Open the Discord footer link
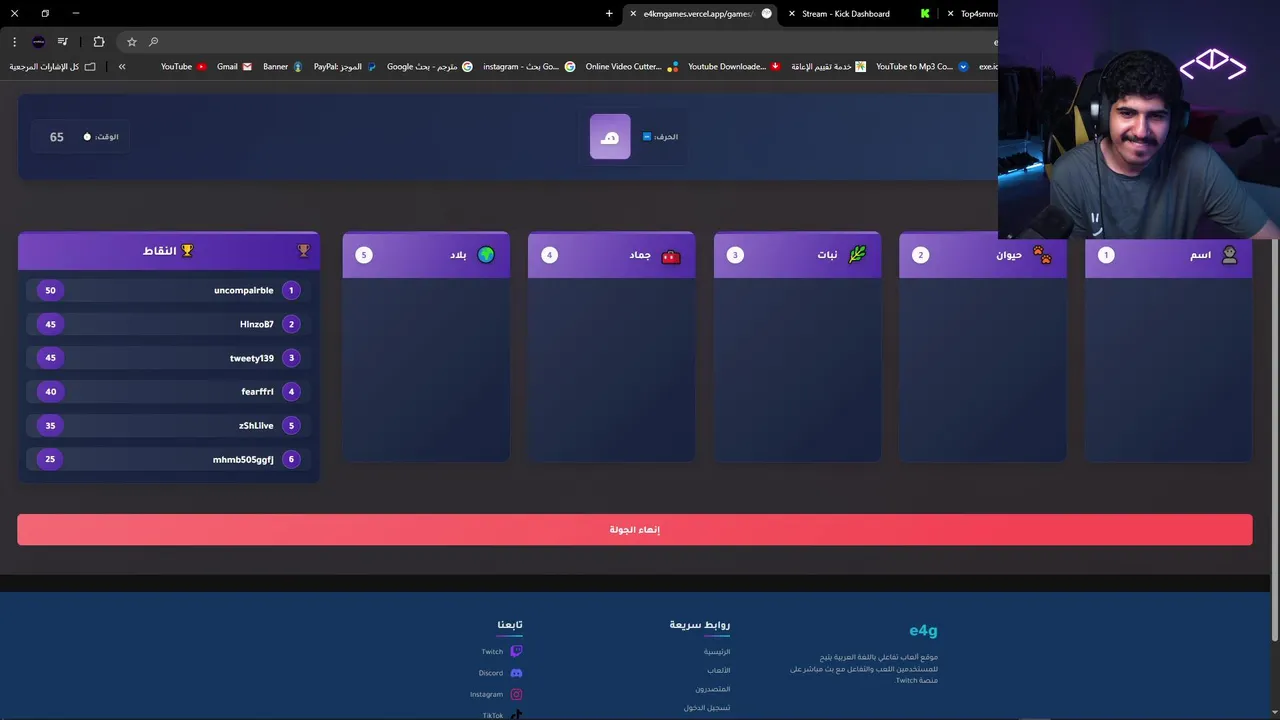This screenshot has width=1280, height=720. tap(491, 673)
